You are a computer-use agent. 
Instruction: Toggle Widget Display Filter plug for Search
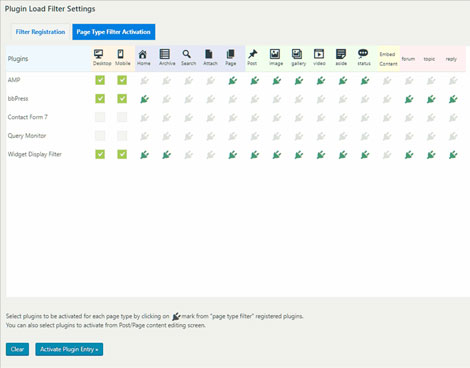[x=189, y=155]
